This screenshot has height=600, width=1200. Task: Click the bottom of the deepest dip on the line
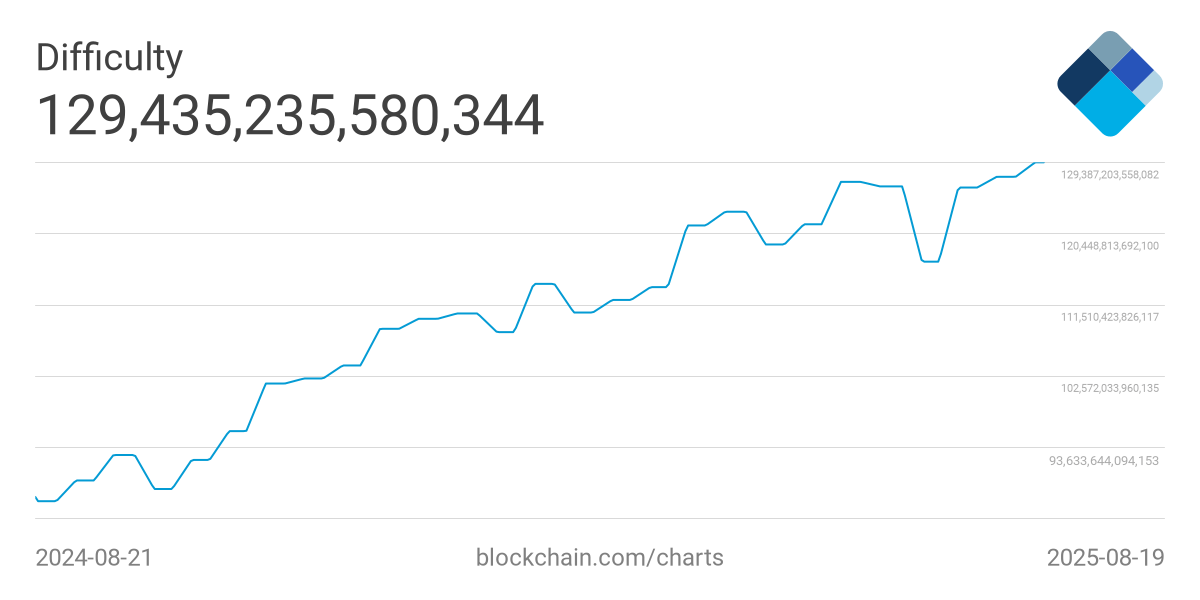point(930,261)
